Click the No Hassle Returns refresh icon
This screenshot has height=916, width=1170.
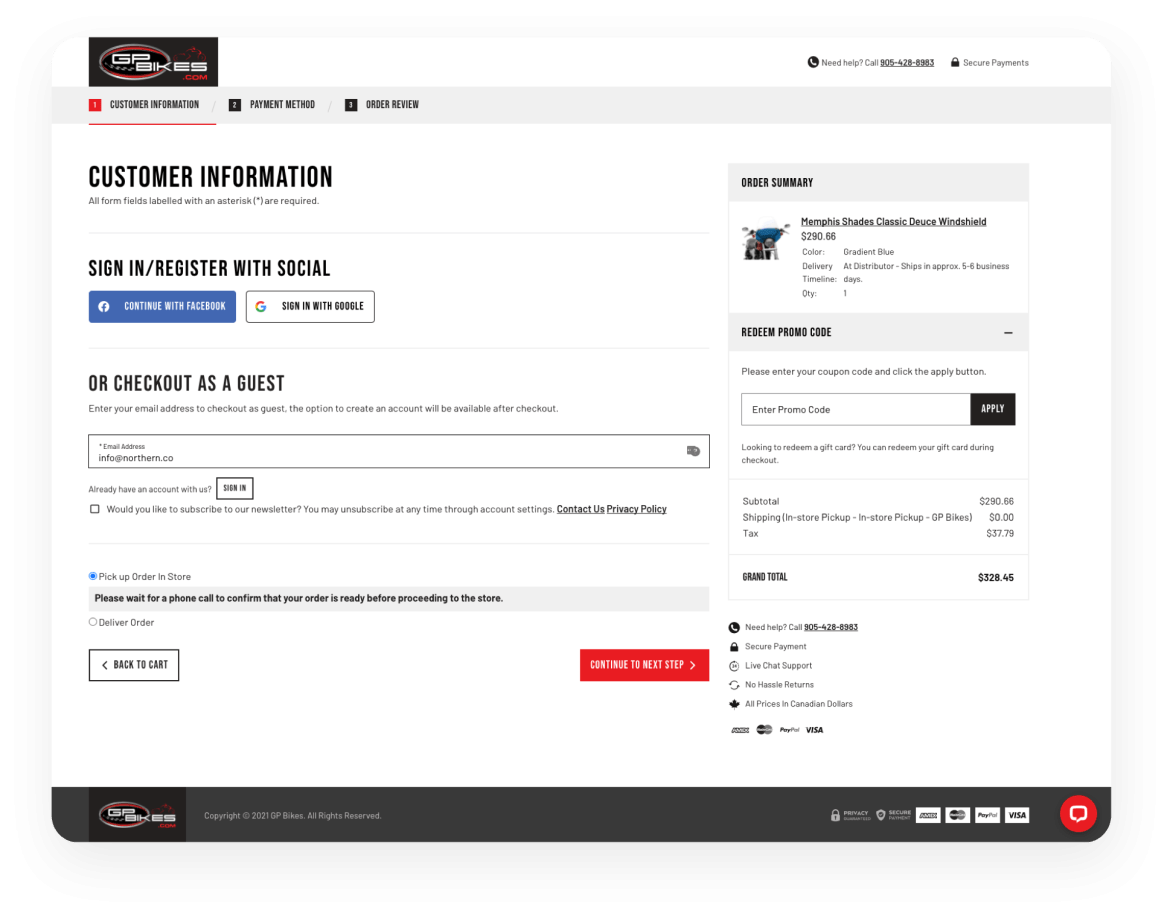coord(734,684)
